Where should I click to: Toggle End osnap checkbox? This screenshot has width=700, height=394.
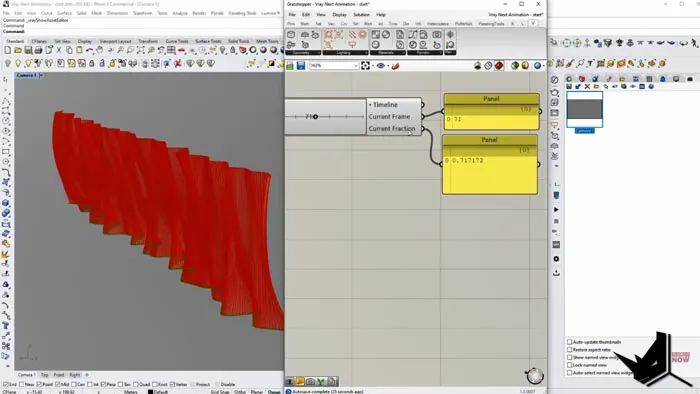tap(6, 384)
